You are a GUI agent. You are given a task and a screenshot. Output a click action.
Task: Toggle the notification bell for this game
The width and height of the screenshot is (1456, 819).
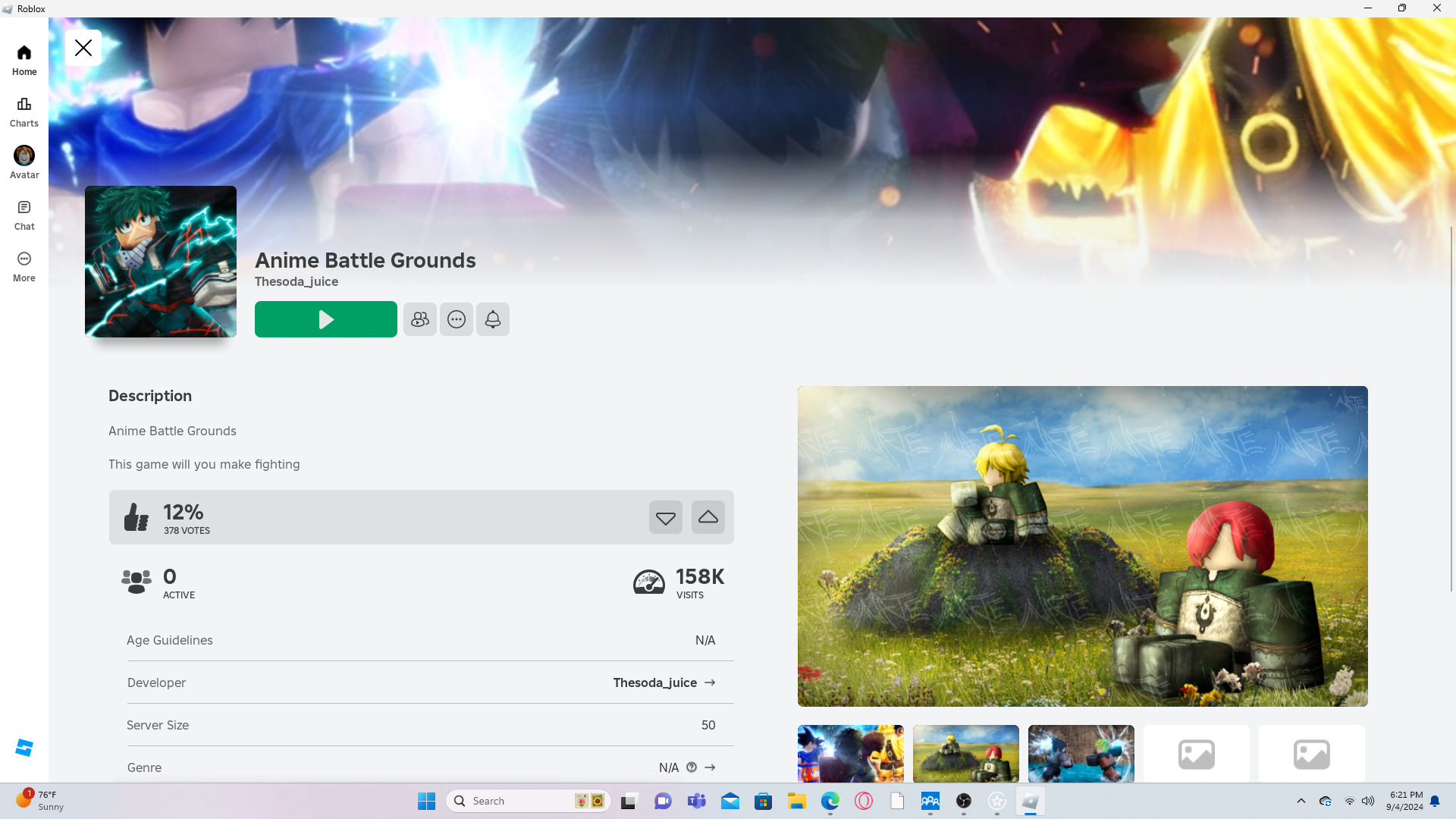pyautogui.click(x=492, y=319)
